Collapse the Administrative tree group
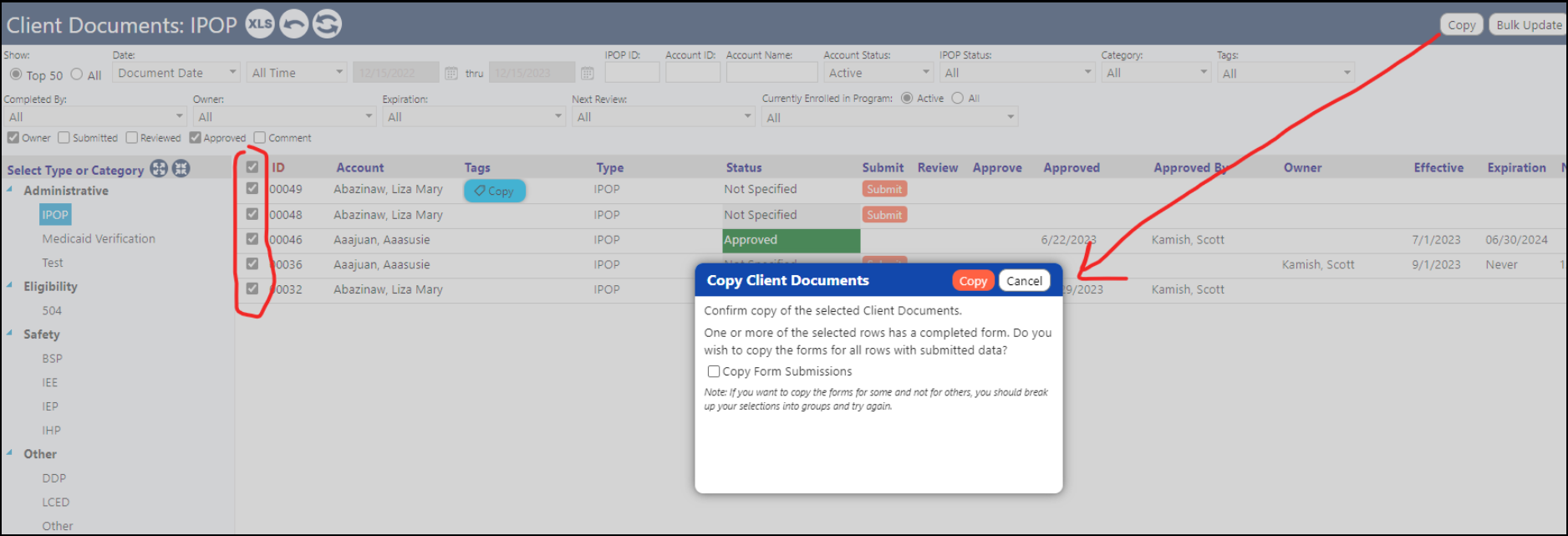 tap(10, 190)
